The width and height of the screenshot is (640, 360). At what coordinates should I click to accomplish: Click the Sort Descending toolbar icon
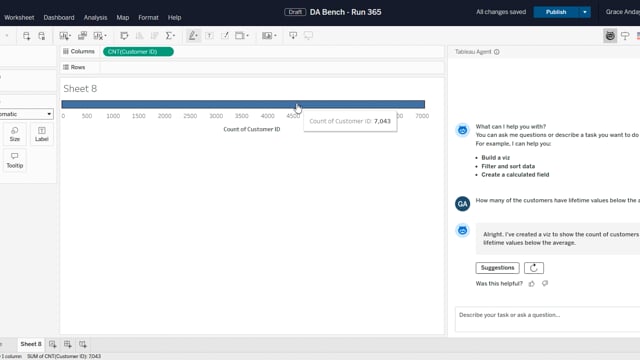click(x=154, y=36)
